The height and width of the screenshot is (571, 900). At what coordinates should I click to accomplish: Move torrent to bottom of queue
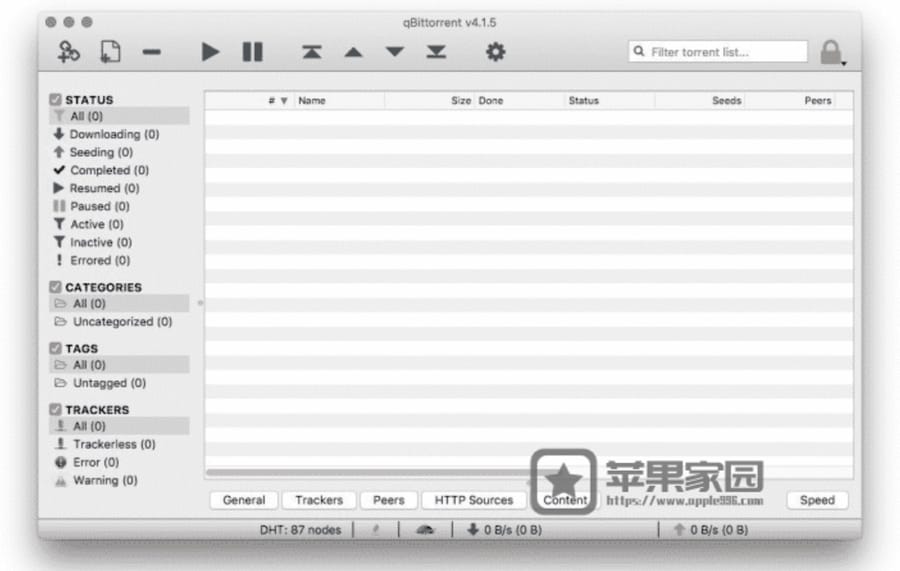tap(436, 52)
